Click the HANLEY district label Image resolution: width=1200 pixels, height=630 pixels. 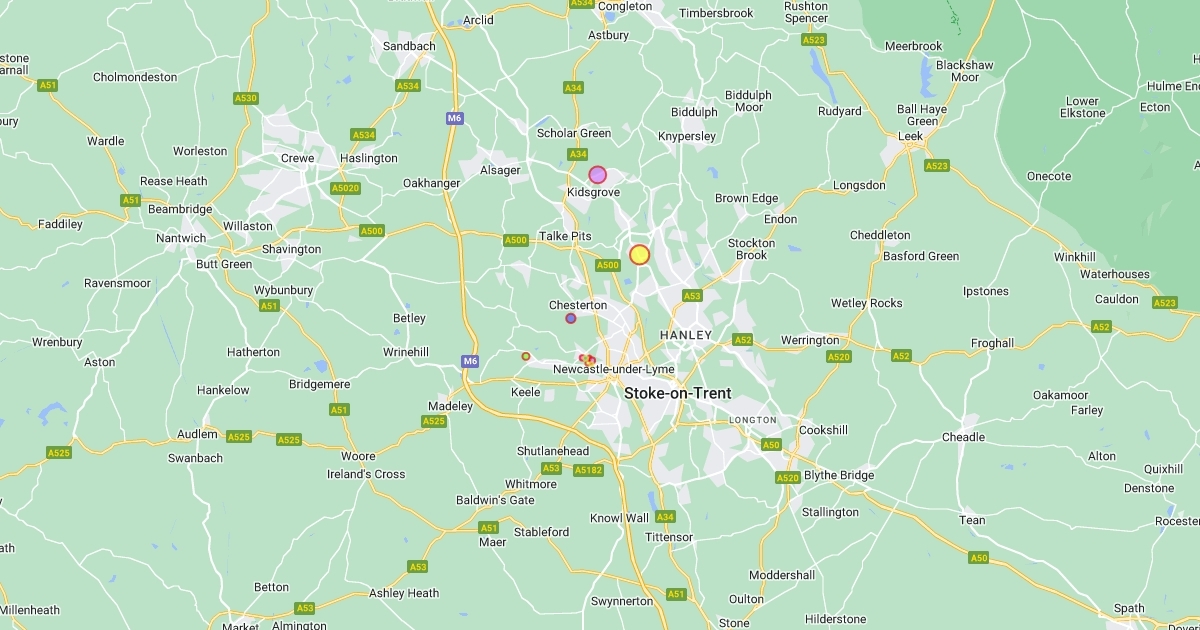(x=686, y=335)
